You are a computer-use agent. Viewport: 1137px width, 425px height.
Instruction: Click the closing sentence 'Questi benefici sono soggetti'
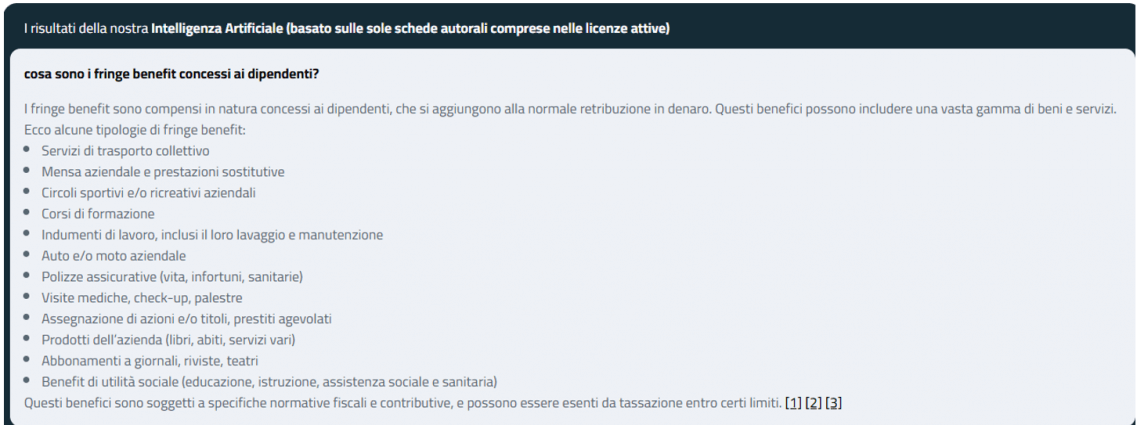point(400,403)
